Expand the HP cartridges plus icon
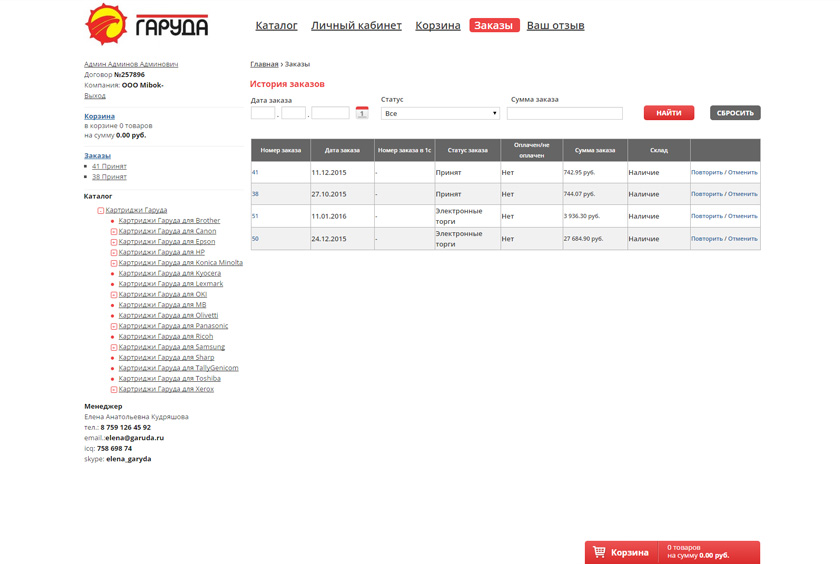The image size is (840, 564). 114,252
